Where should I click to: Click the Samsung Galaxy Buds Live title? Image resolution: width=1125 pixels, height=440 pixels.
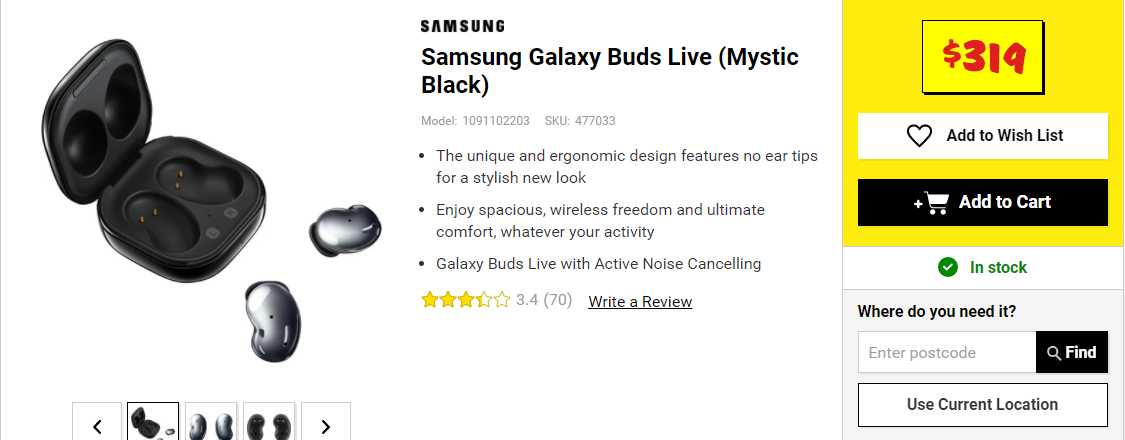609,70
